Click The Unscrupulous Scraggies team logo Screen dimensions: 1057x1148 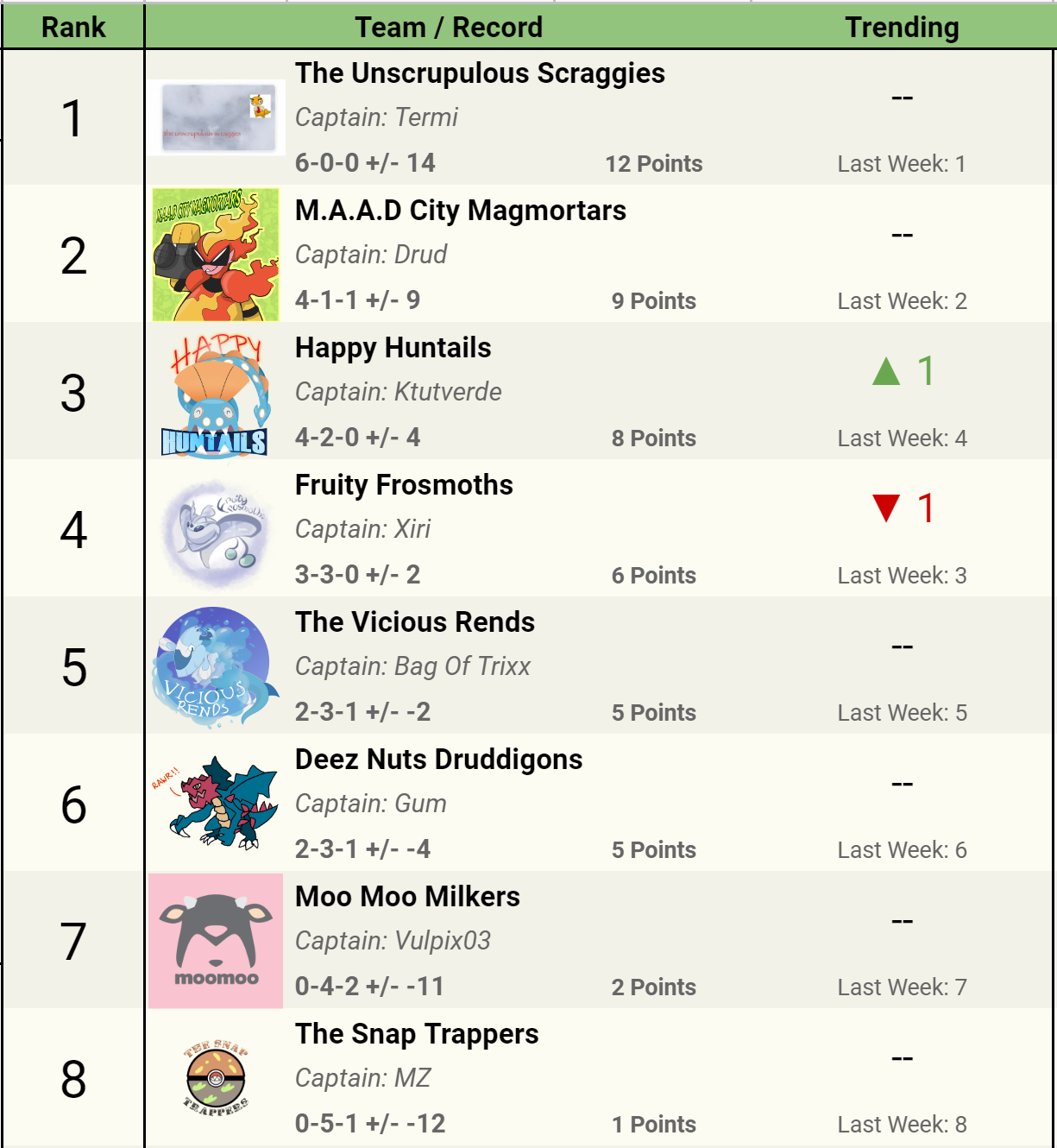pos(216,117)
